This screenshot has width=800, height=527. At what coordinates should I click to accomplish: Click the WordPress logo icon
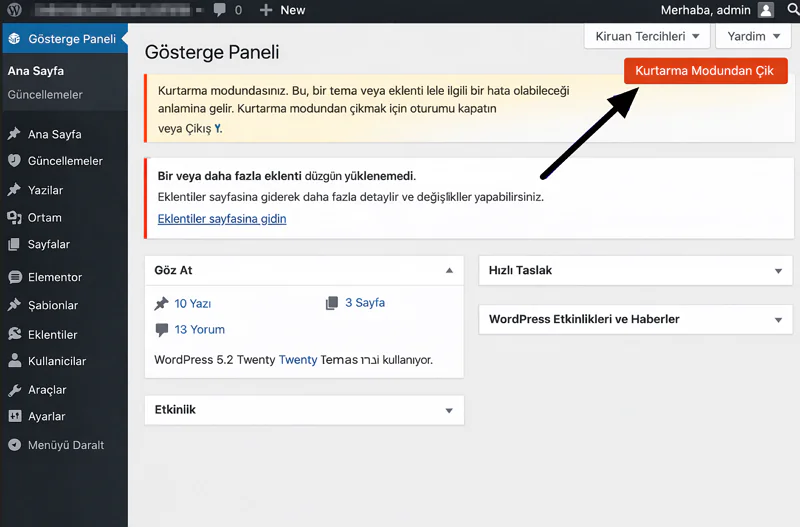click(14, 10)
